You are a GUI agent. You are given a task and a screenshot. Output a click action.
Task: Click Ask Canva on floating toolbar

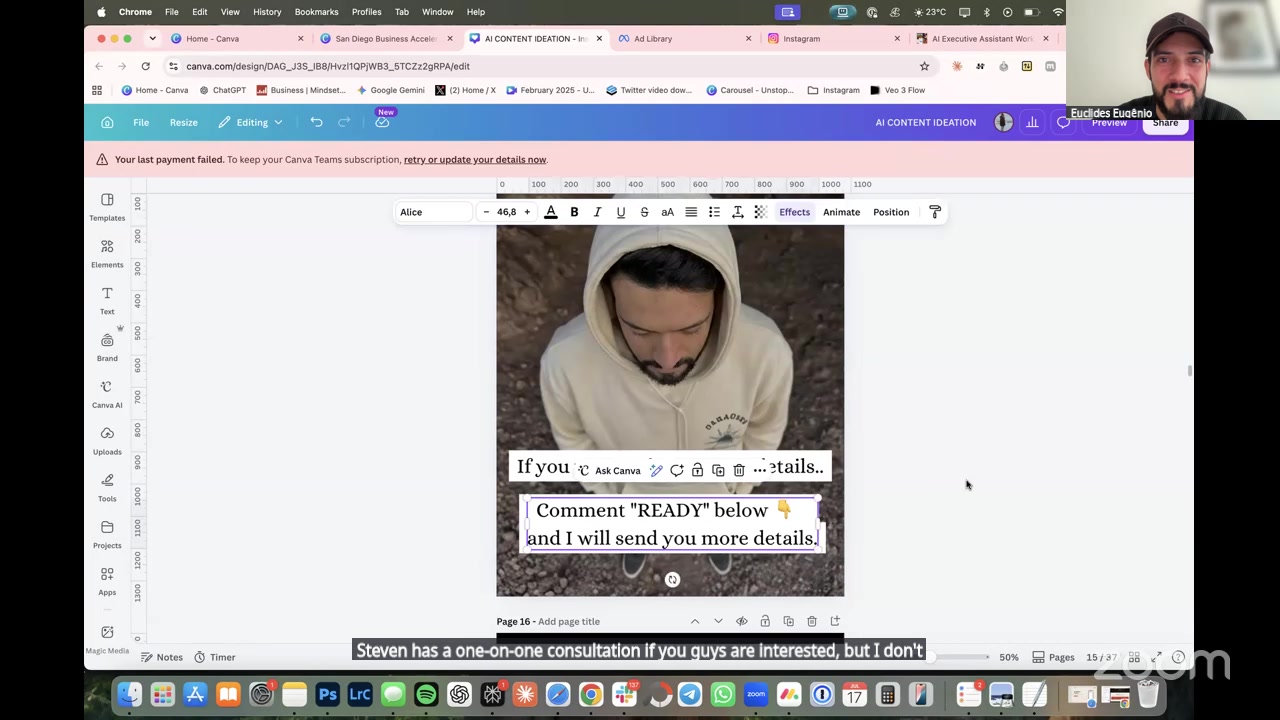point(610,471)
